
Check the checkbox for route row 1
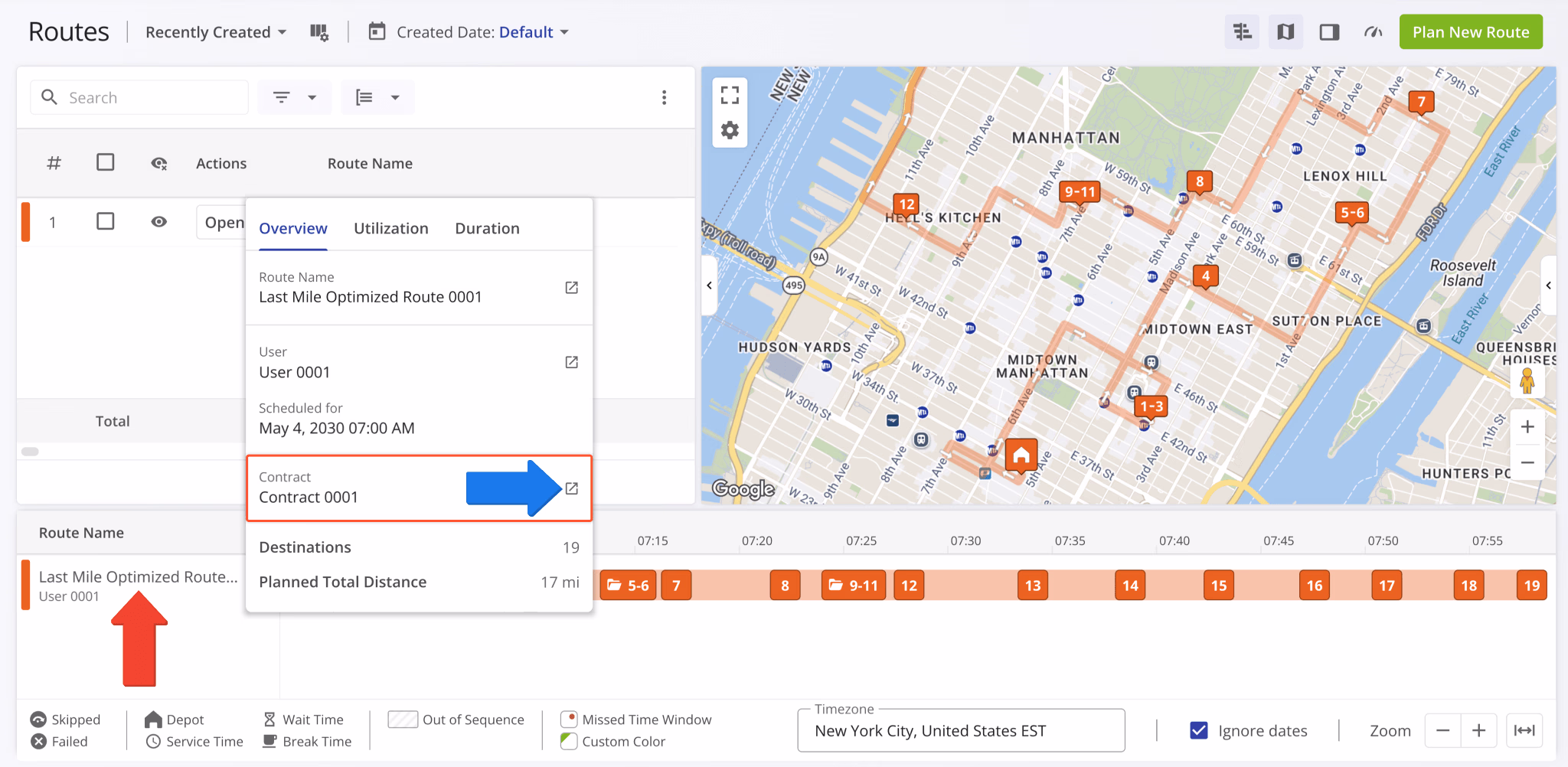click(x=106, y=221)
